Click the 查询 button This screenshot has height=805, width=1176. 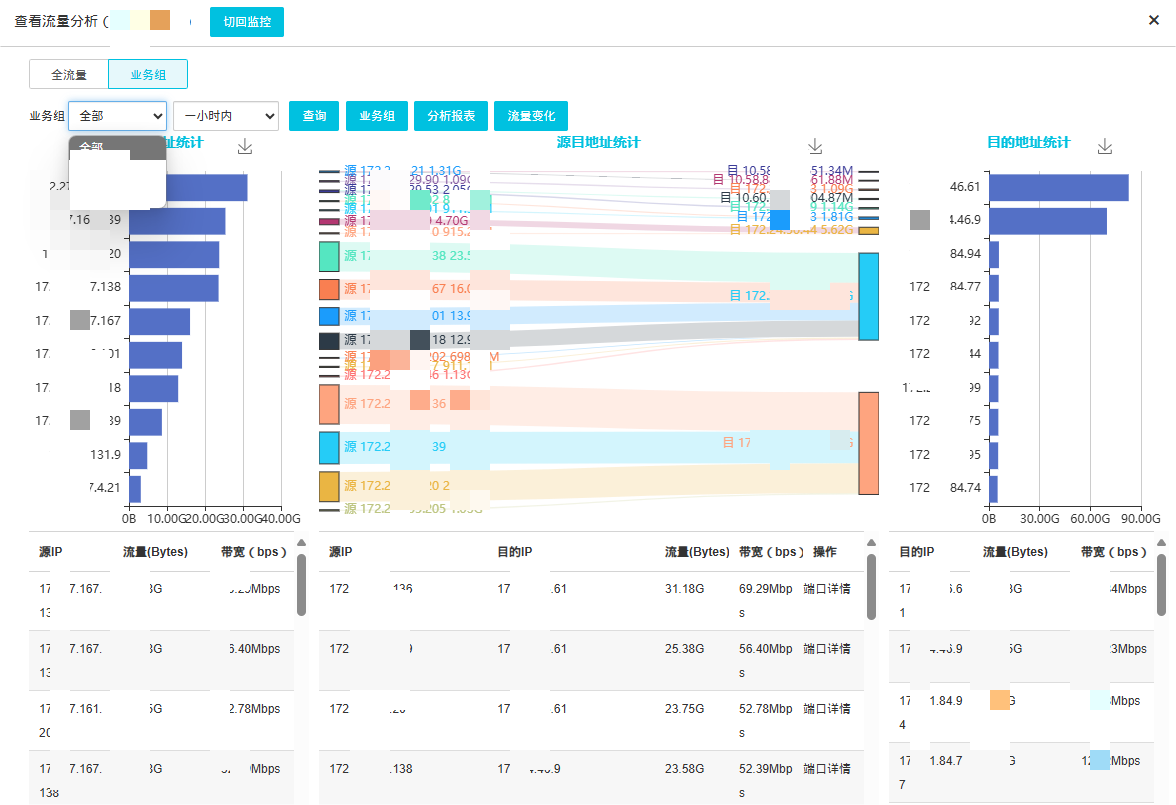[x=314, y=116]
